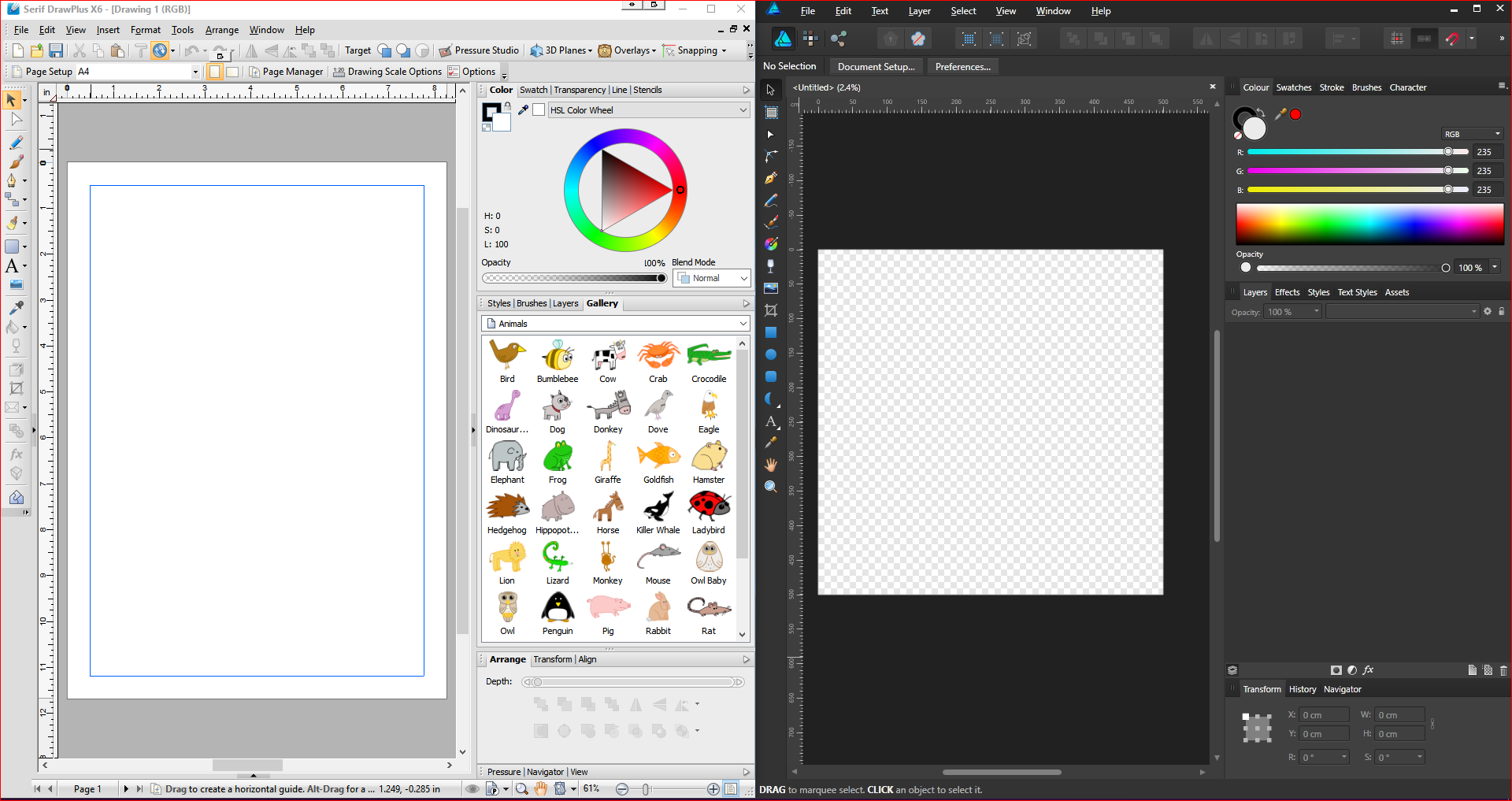This screenshot has width=1512, height=801.
Task: Open the Layer menu in Affinity
Action: point(918,10)
